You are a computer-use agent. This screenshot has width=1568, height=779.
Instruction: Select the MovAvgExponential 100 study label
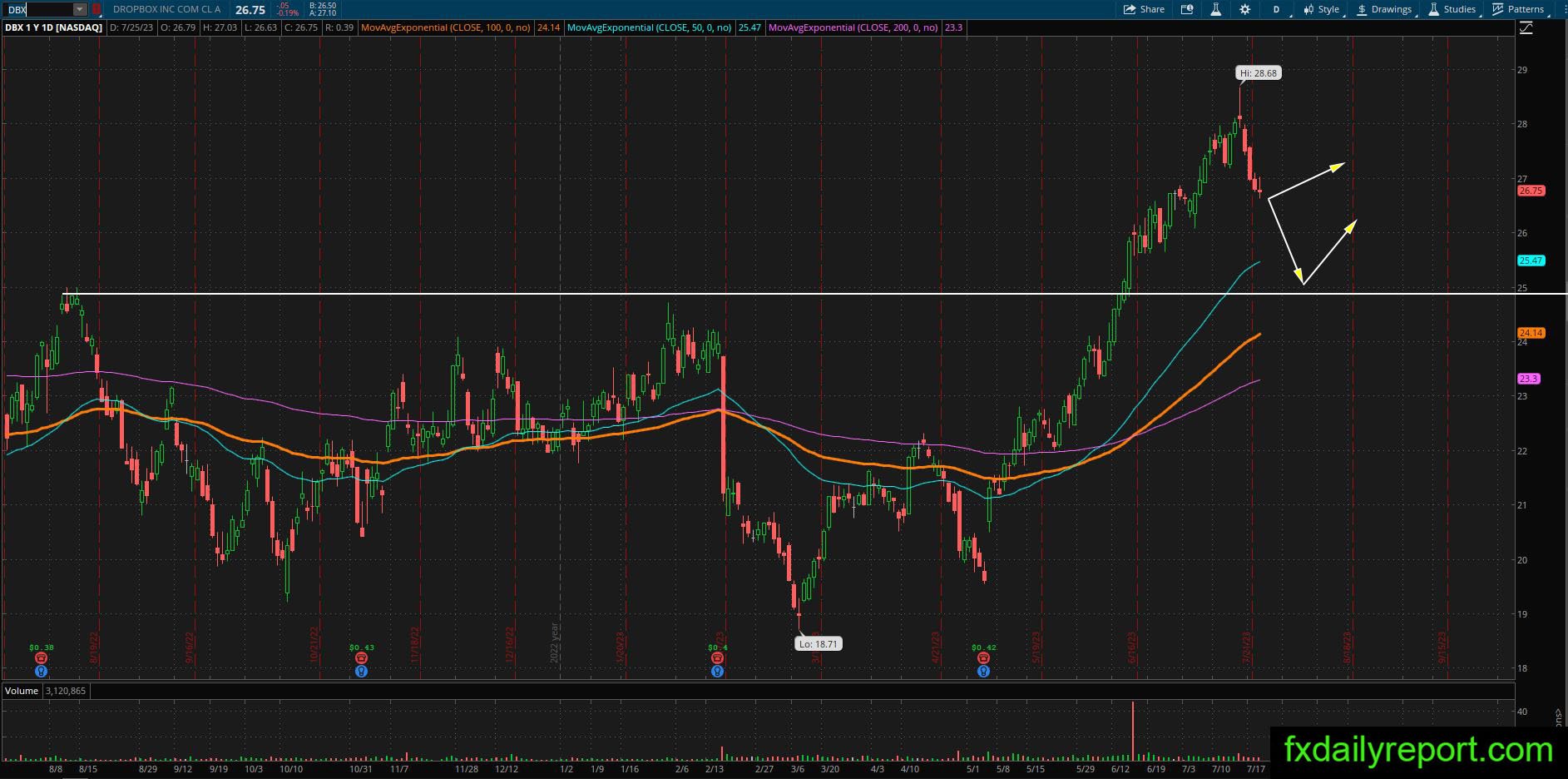tap(446, 27)
